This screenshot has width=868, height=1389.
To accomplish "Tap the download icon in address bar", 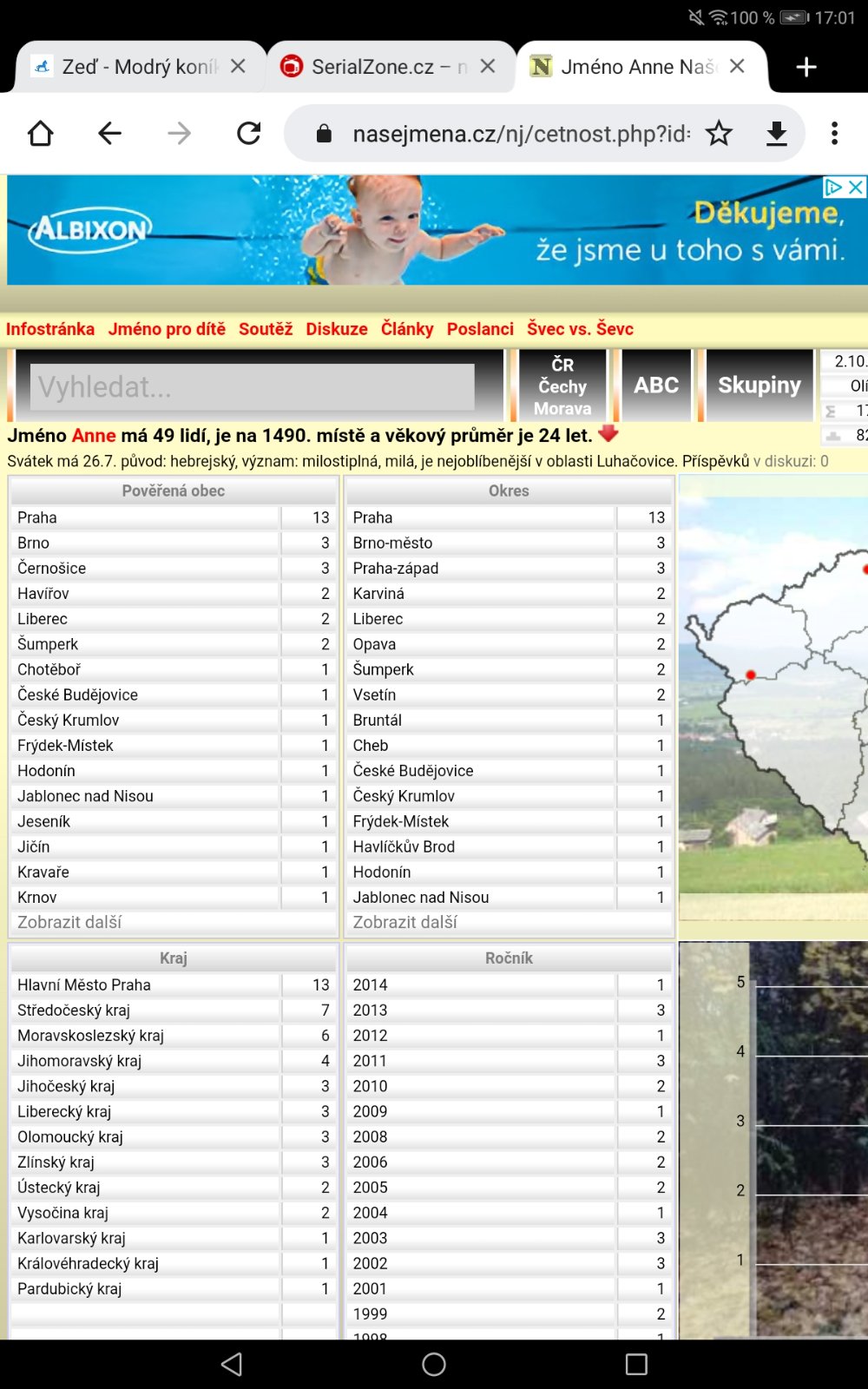I will click(x=777, y=134).
